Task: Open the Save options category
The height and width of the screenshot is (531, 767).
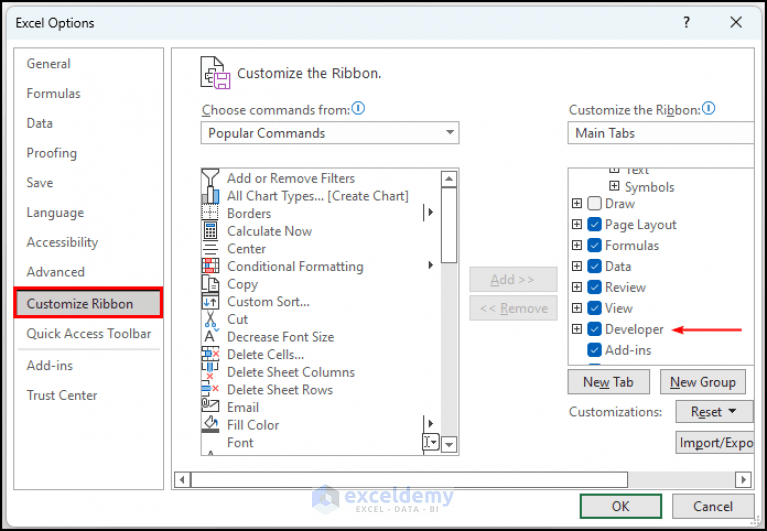Action: pyautogui.click(x=40, y=183)
